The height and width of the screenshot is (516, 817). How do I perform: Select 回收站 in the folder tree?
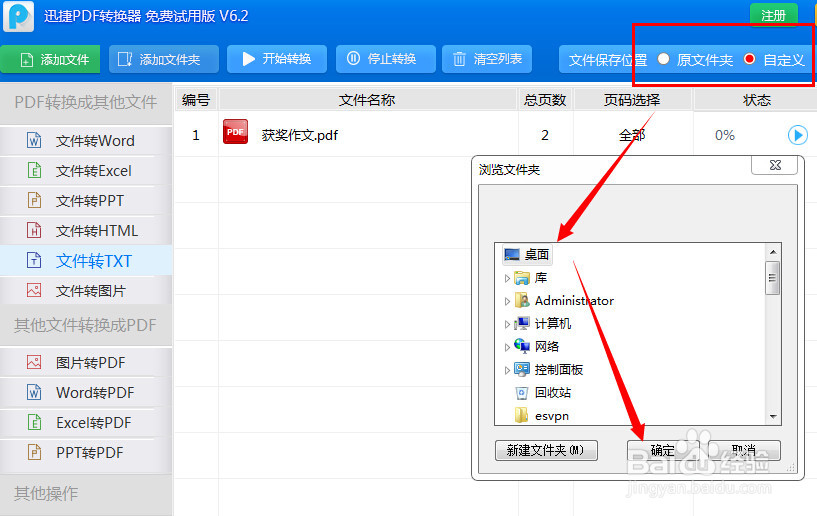[x=553, y=392]
